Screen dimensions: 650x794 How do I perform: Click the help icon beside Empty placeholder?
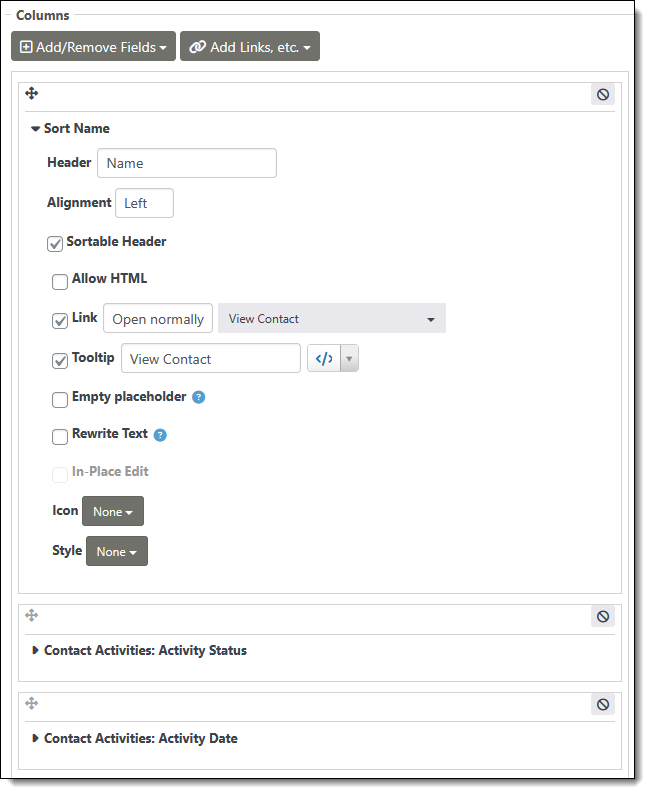(x=199, y=397)
